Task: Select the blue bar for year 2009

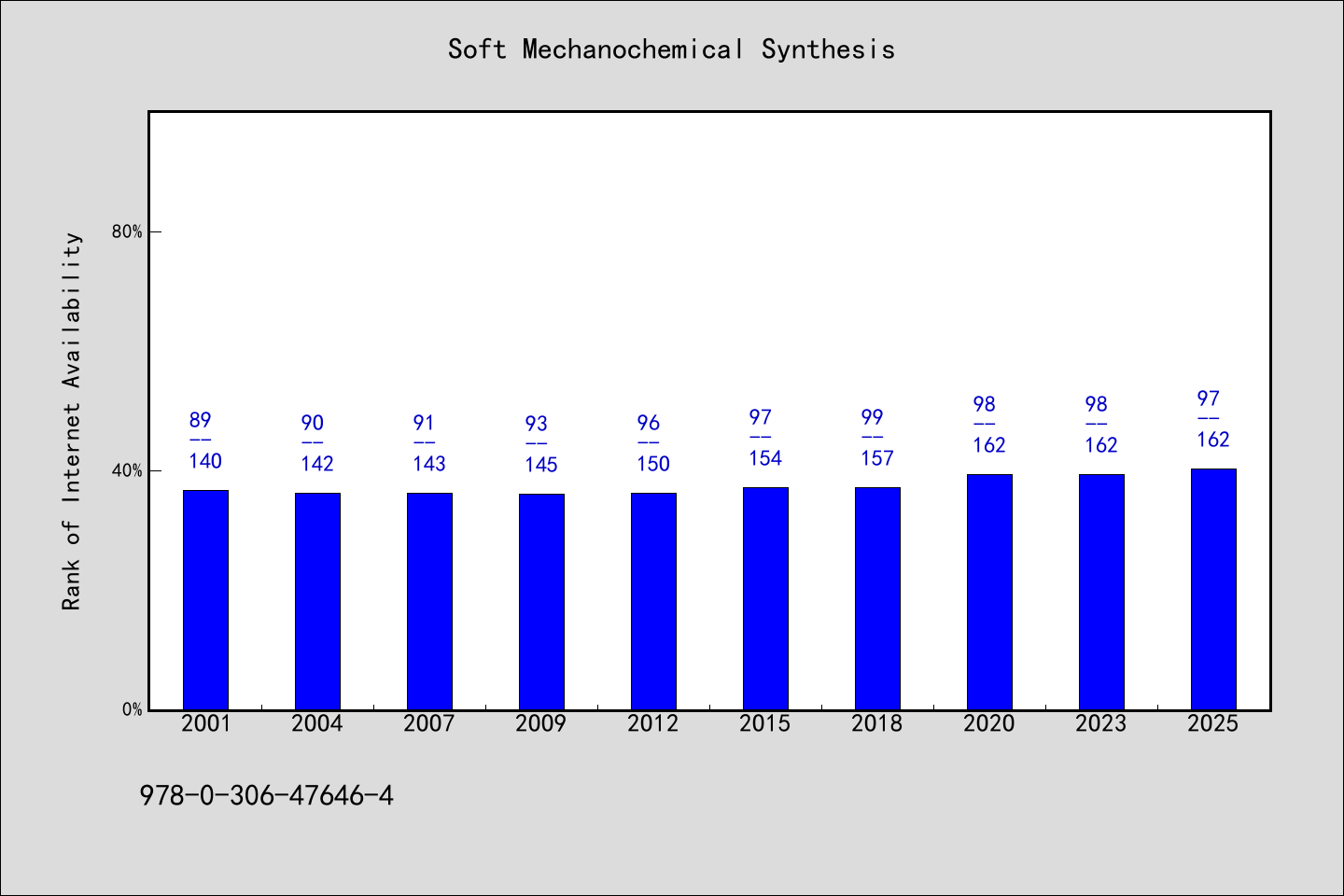Action: 541,601
